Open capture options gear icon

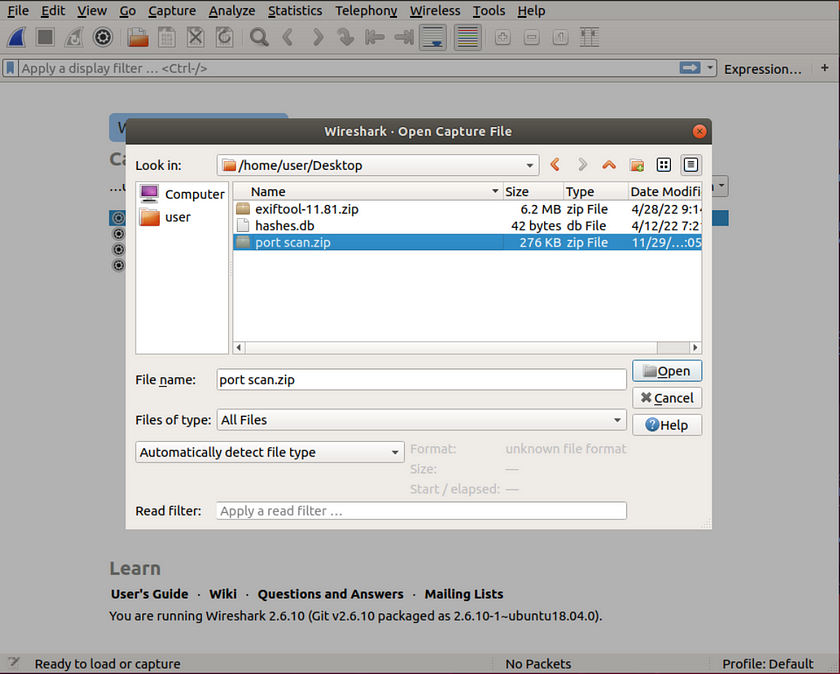(103, 38)
